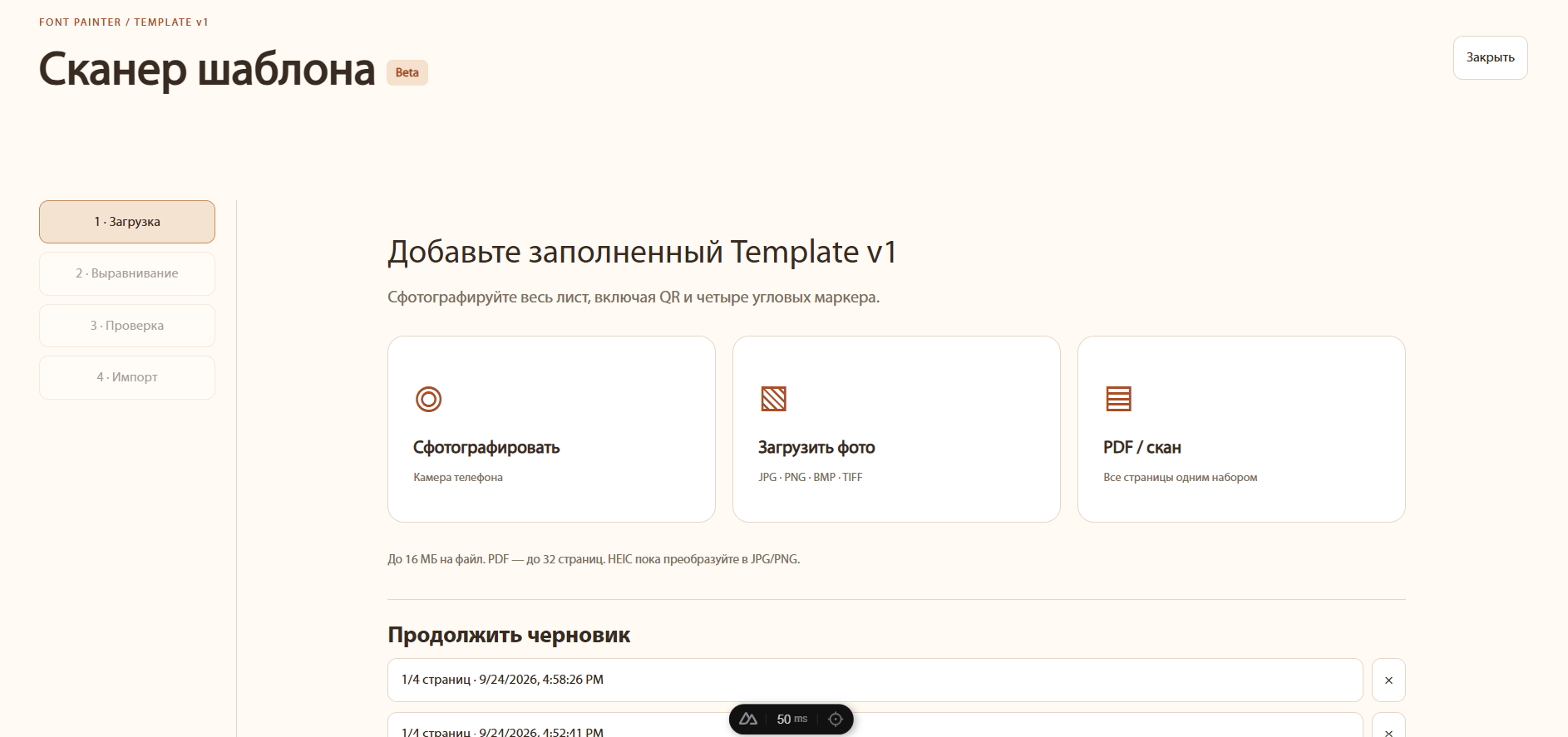Click the FONT PAINTER / TEMPLATE v1 breadcrumb

[124, 22]
